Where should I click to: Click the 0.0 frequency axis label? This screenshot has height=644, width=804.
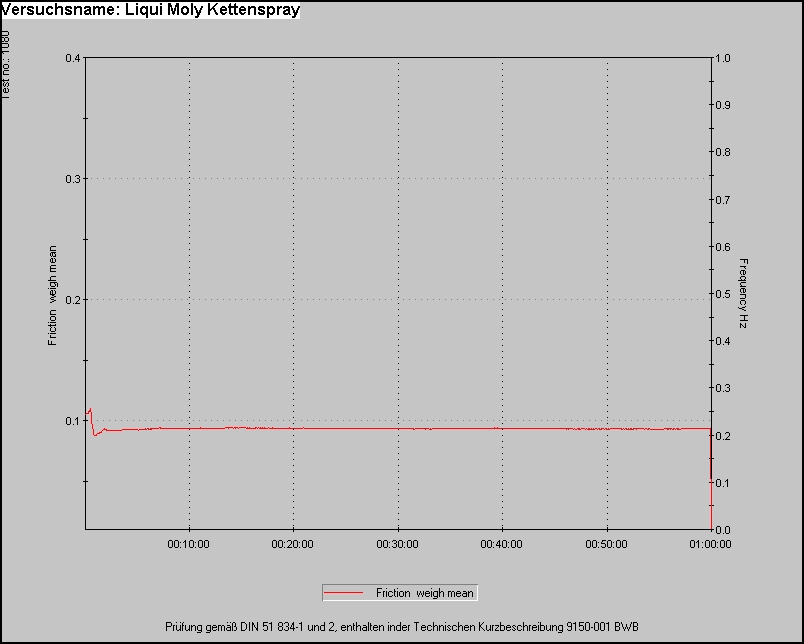(723, 530)
